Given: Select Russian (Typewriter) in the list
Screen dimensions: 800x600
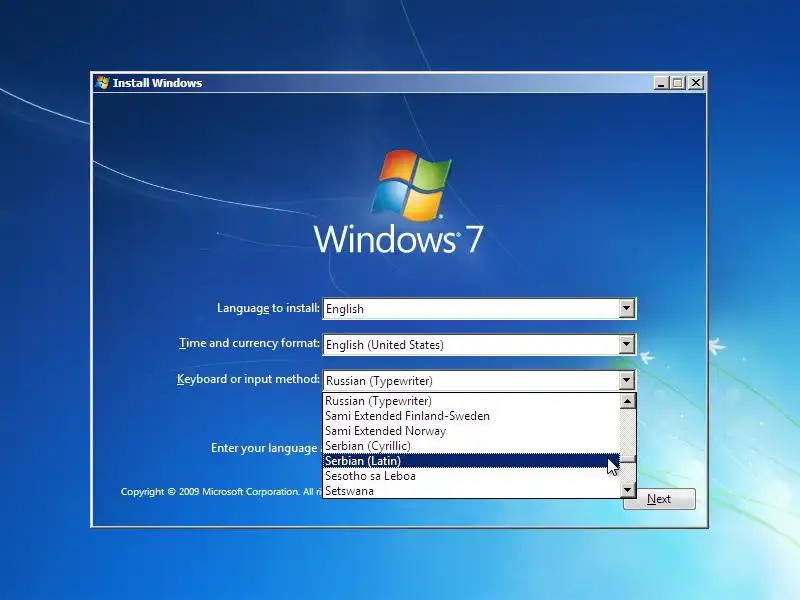Looking at the screenshot, I should click(471, 401).
